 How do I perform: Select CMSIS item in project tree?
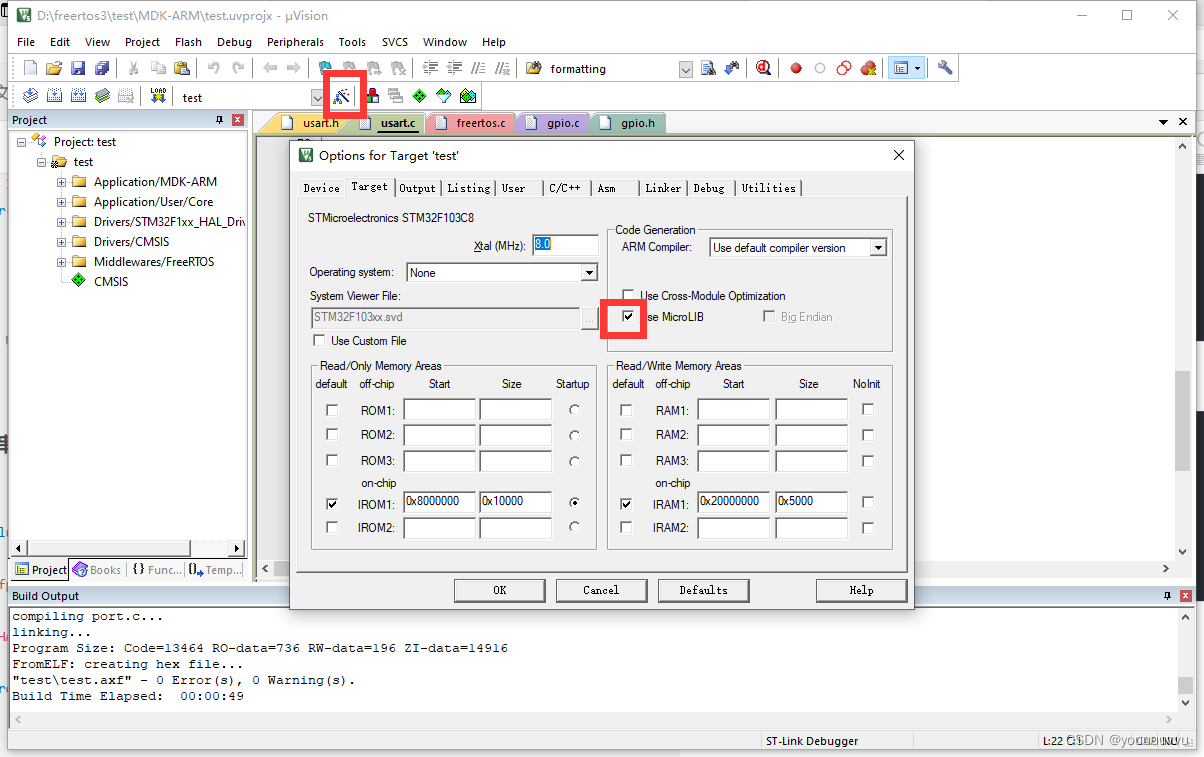pos(111,282)
